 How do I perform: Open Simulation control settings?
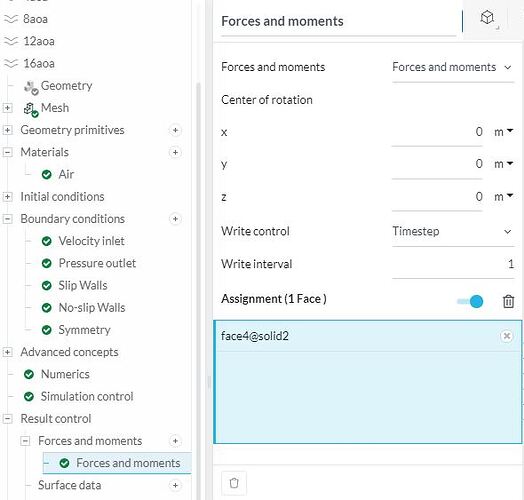(87, 396)
